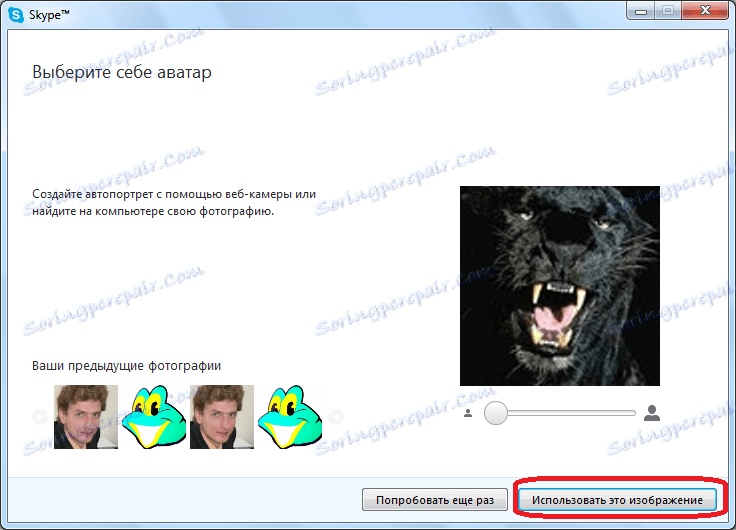
Task: Select the first cartoon frog thumbnail
Action: click(154, 417)
